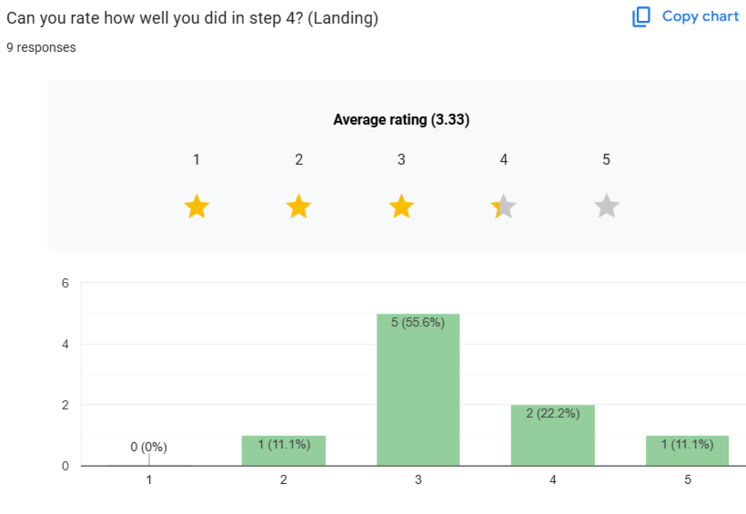This screenshot has height=514, width=746.
Task: Click y-axis label 6 on the chart
Action: tap(65, 283)
